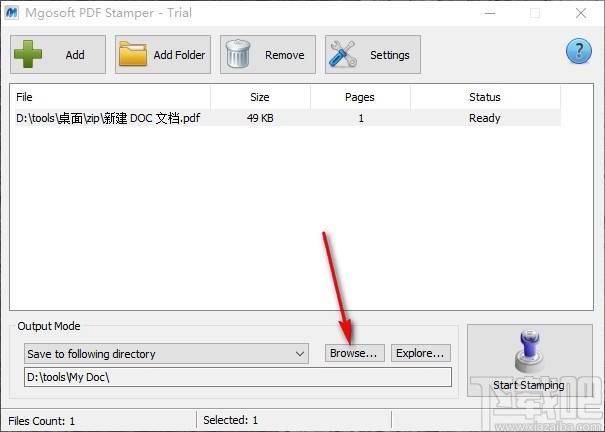This screenshot has width=605, height=432.
Task: Click the Ready status cell
Action: [485, 118]
